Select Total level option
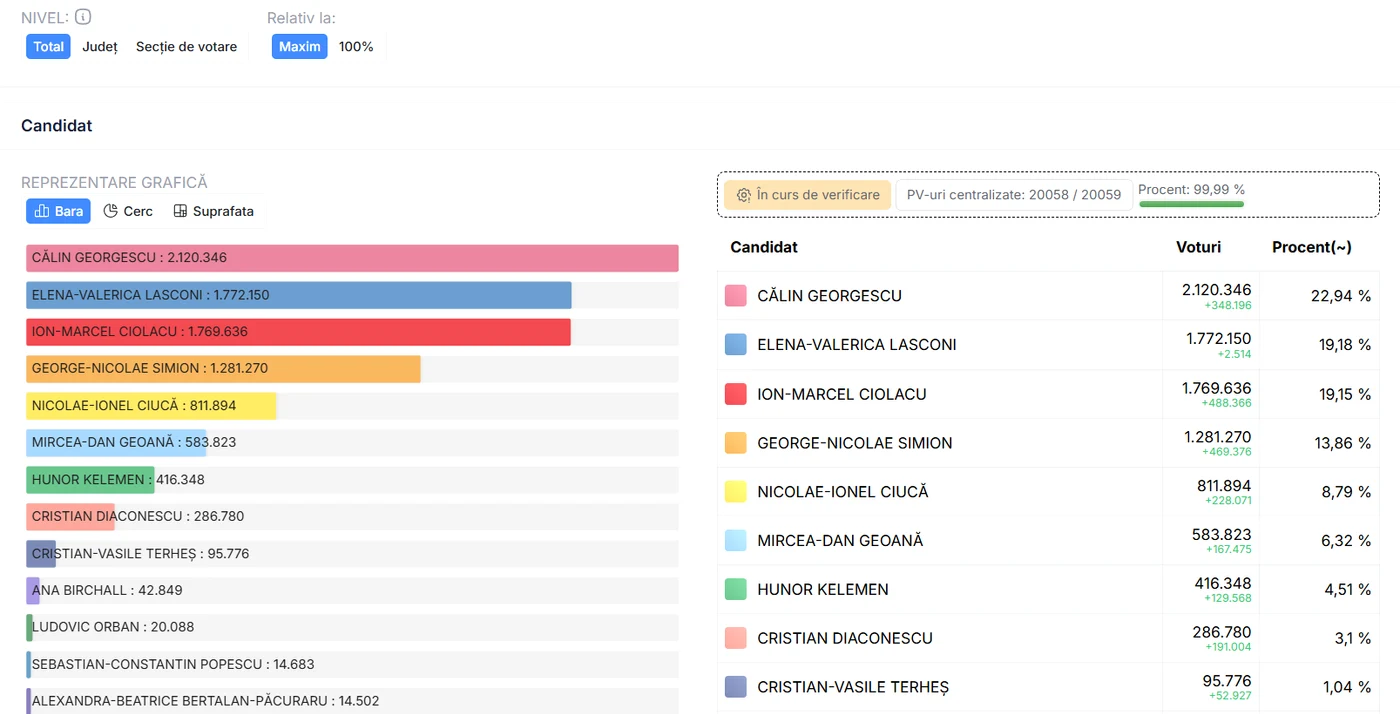The height and width of the screenshot is (714, 1400). 48,46
